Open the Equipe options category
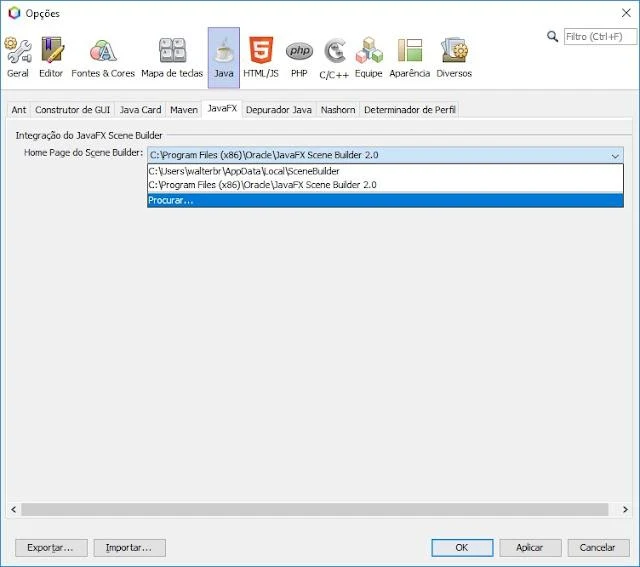 [x=369, y=58]
